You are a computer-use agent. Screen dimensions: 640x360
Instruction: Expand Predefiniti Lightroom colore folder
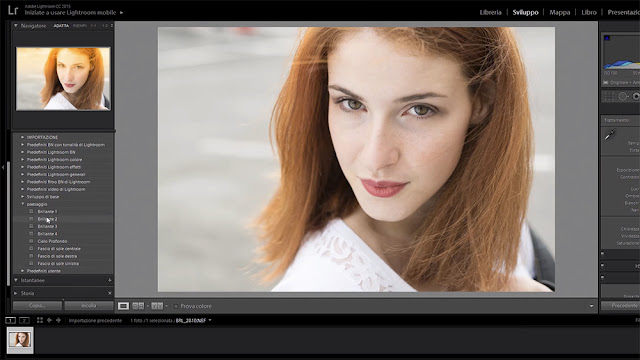pos(22,160)
